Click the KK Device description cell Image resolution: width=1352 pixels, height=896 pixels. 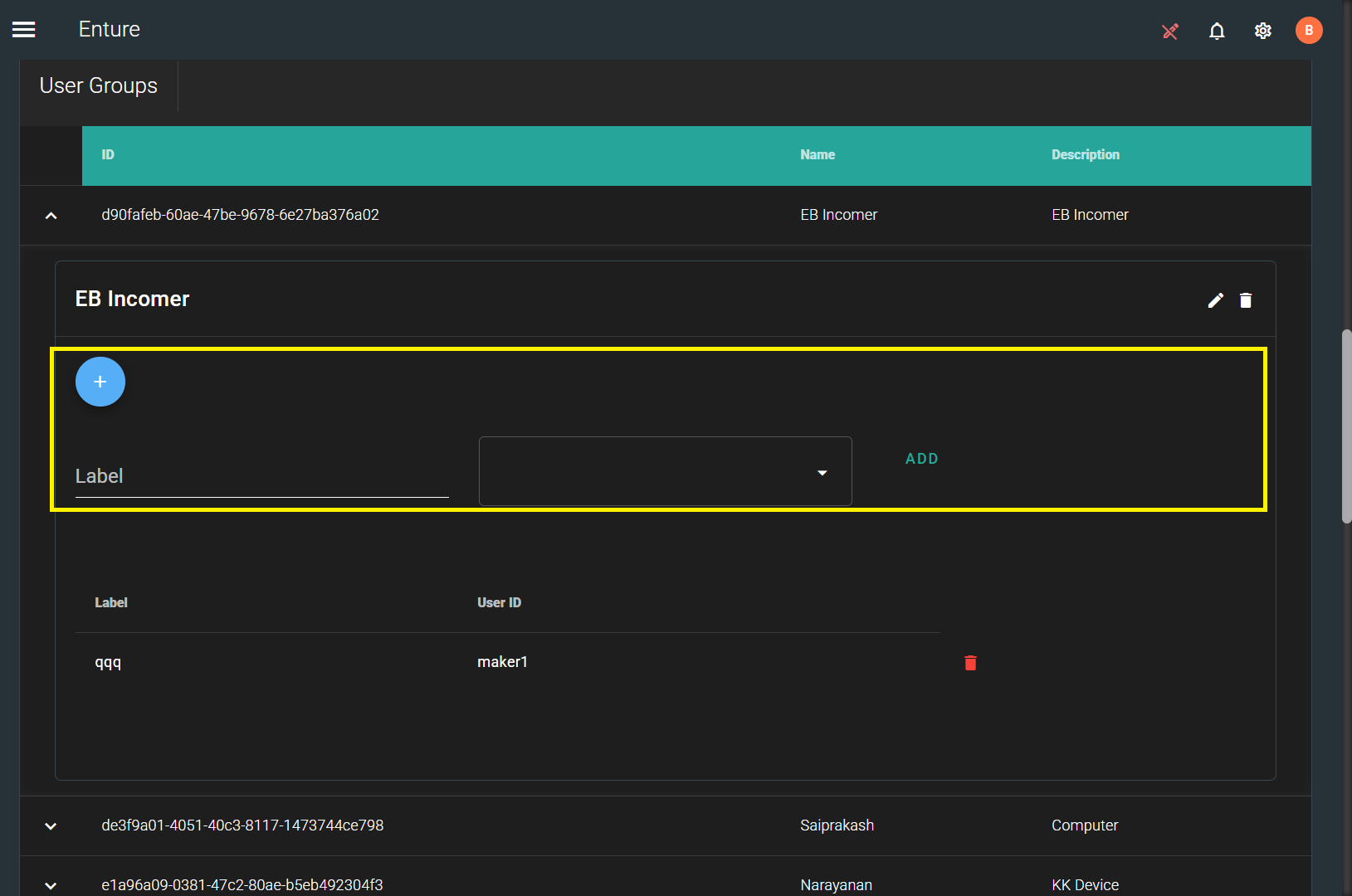(1085, 884)
